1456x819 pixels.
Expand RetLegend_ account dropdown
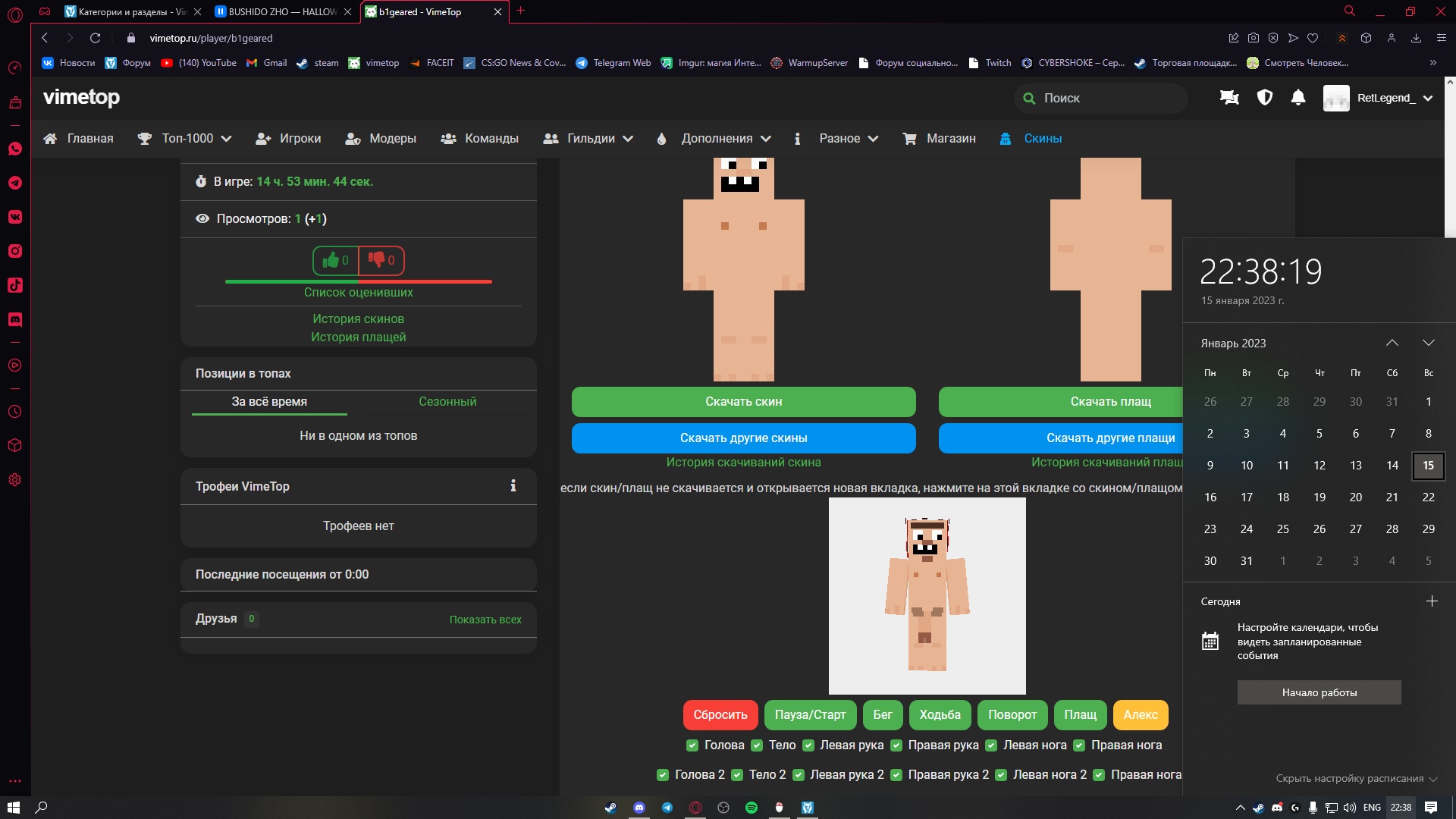click(x=1428, y=98)
